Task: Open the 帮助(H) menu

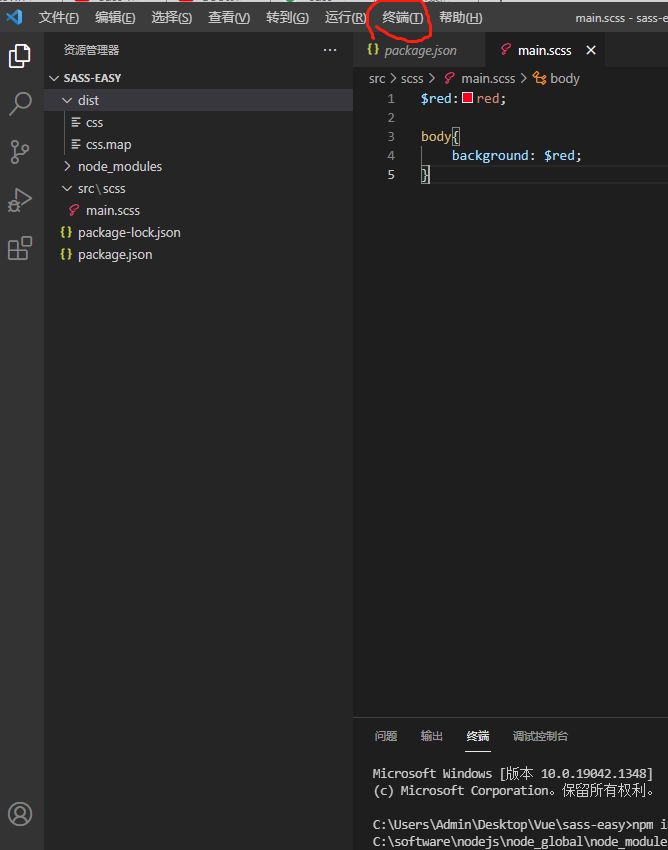Action: 460,17
